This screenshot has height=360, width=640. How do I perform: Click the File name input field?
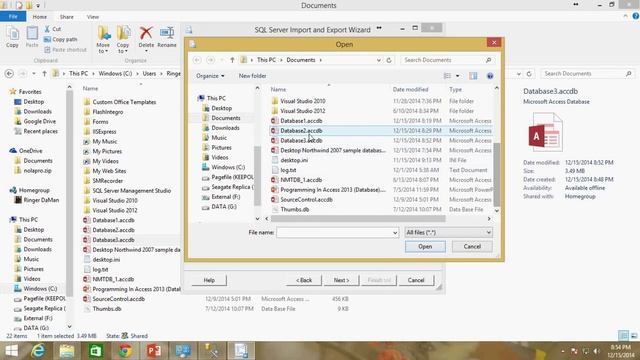pos(334,233)
